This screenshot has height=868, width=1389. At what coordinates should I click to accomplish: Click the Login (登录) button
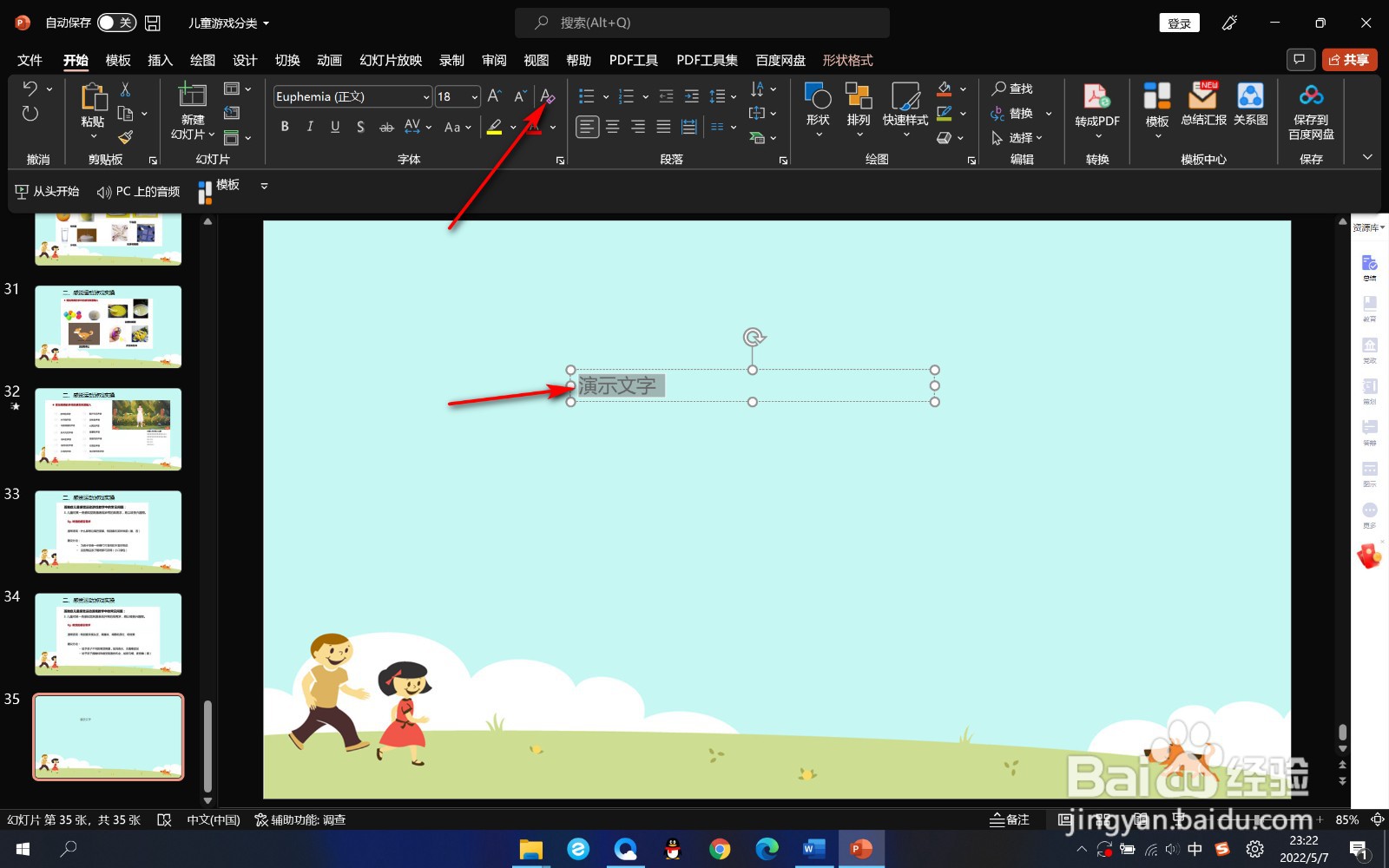click(1179, 23)
